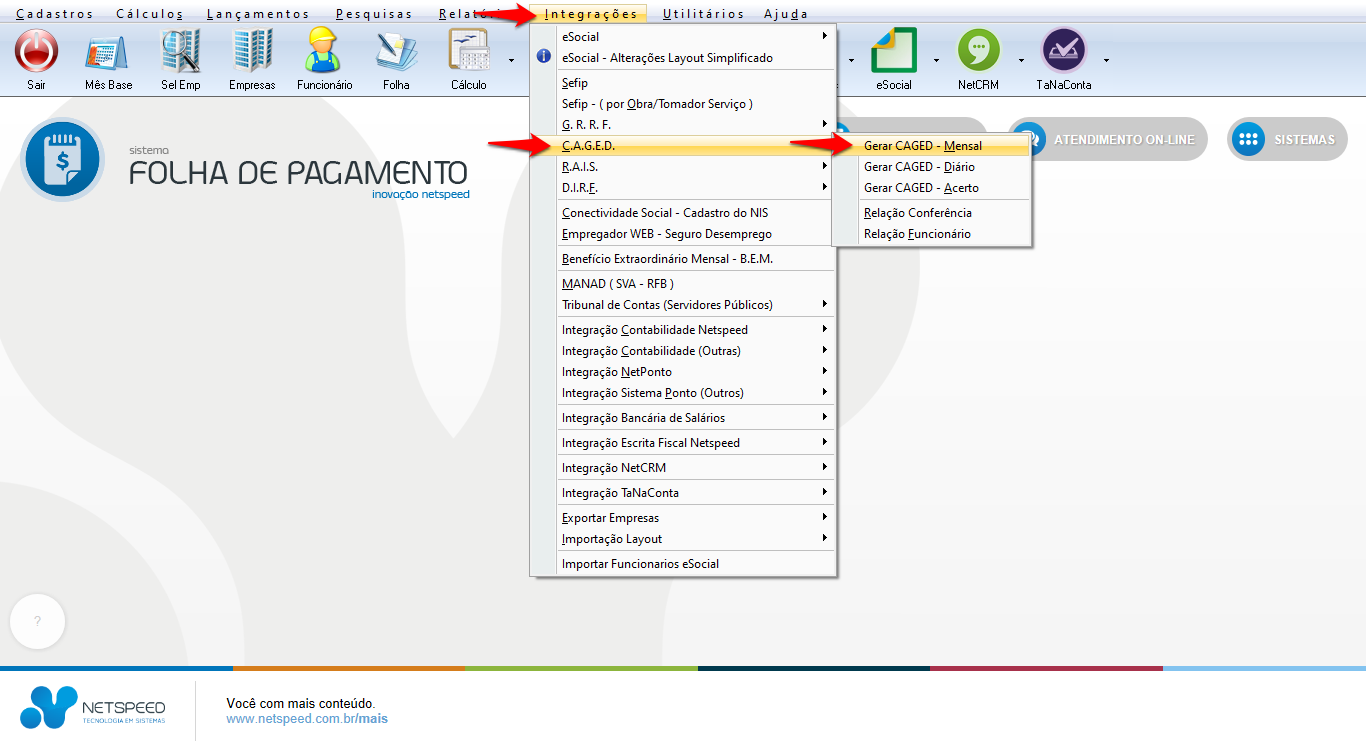1366x747 pixels.
Task: Select Benefício Extraordinário Mensal - B.E.M.
Action: pyautogui.click(x=683, y=259)
